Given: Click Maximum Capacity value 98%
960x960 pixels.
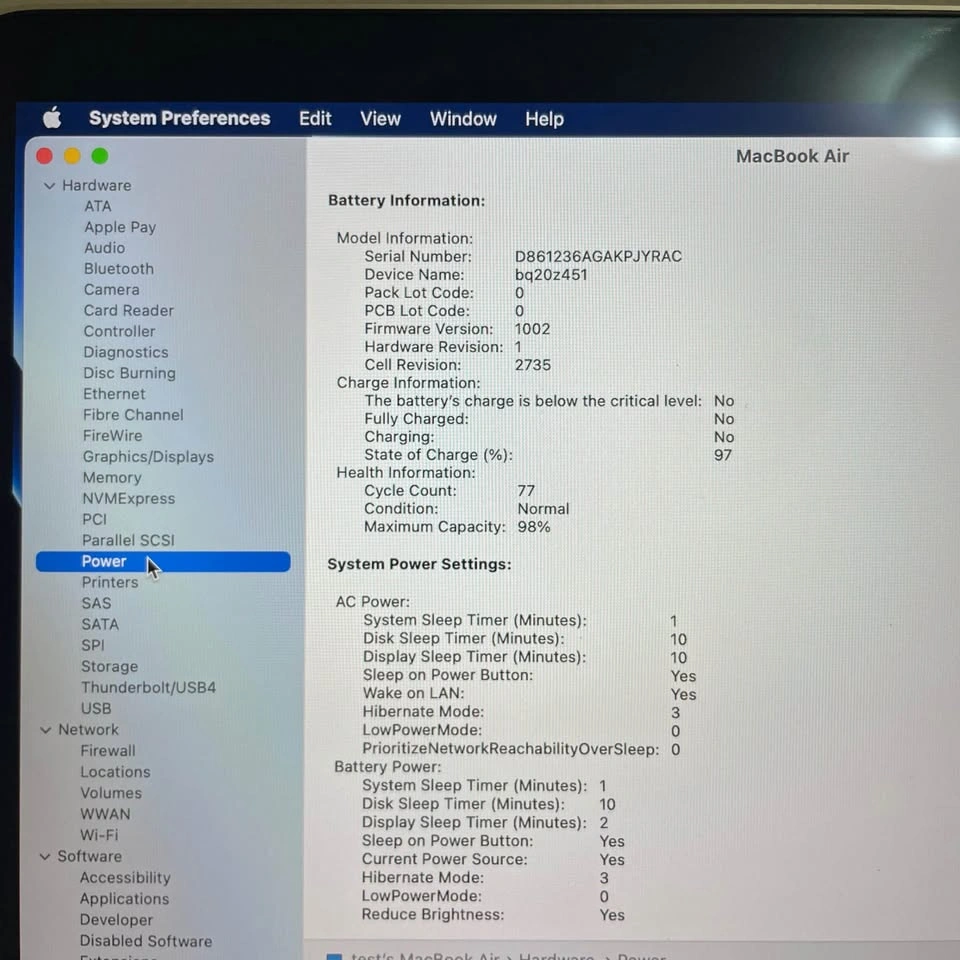Looking at the screenshot, I should pyautogui.click(x=533, y=527).
